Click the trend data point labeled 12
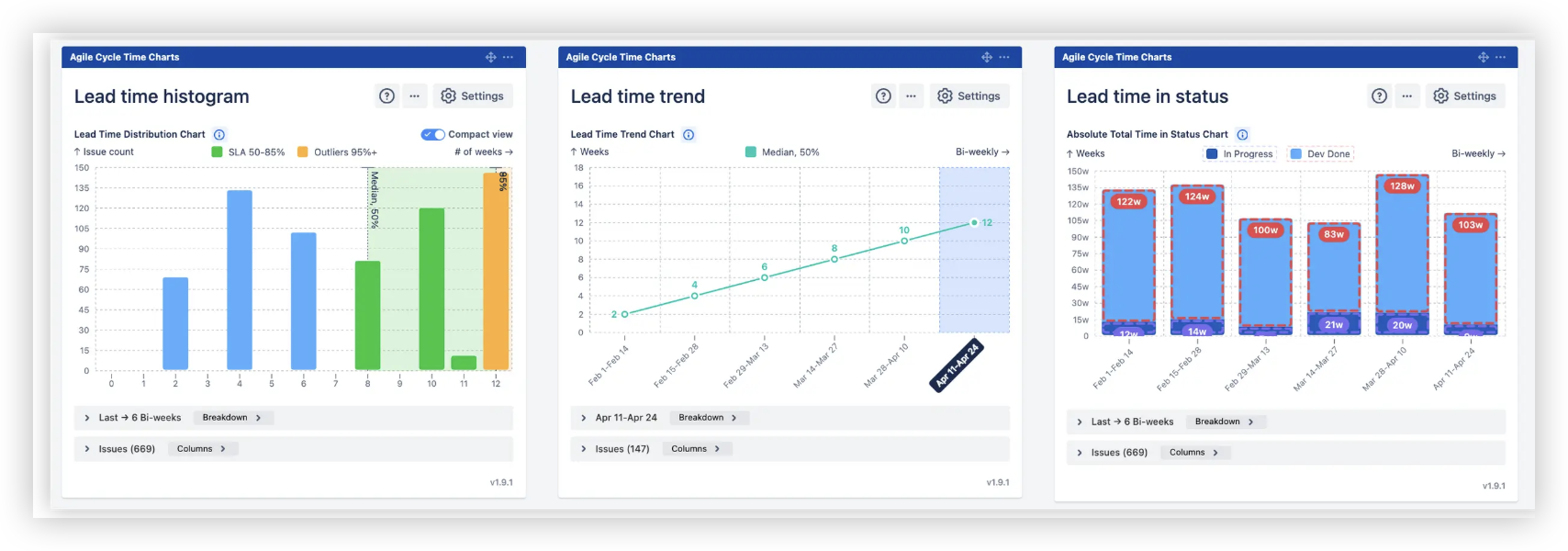The image size is (1568, 551). tap(974, 222)
